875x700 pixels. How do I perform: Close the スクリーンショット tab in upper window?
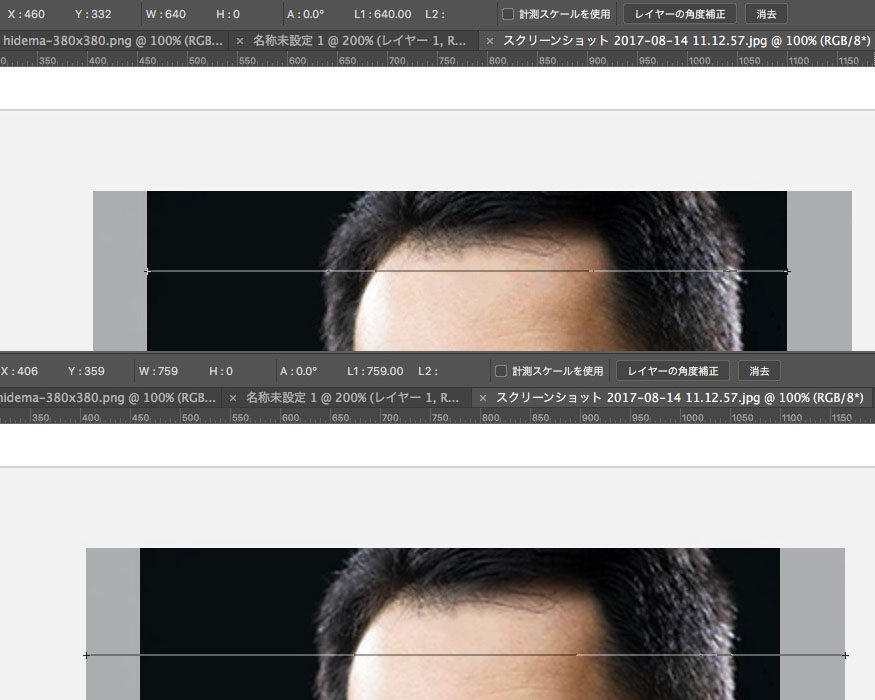click(x=490, y=41)
